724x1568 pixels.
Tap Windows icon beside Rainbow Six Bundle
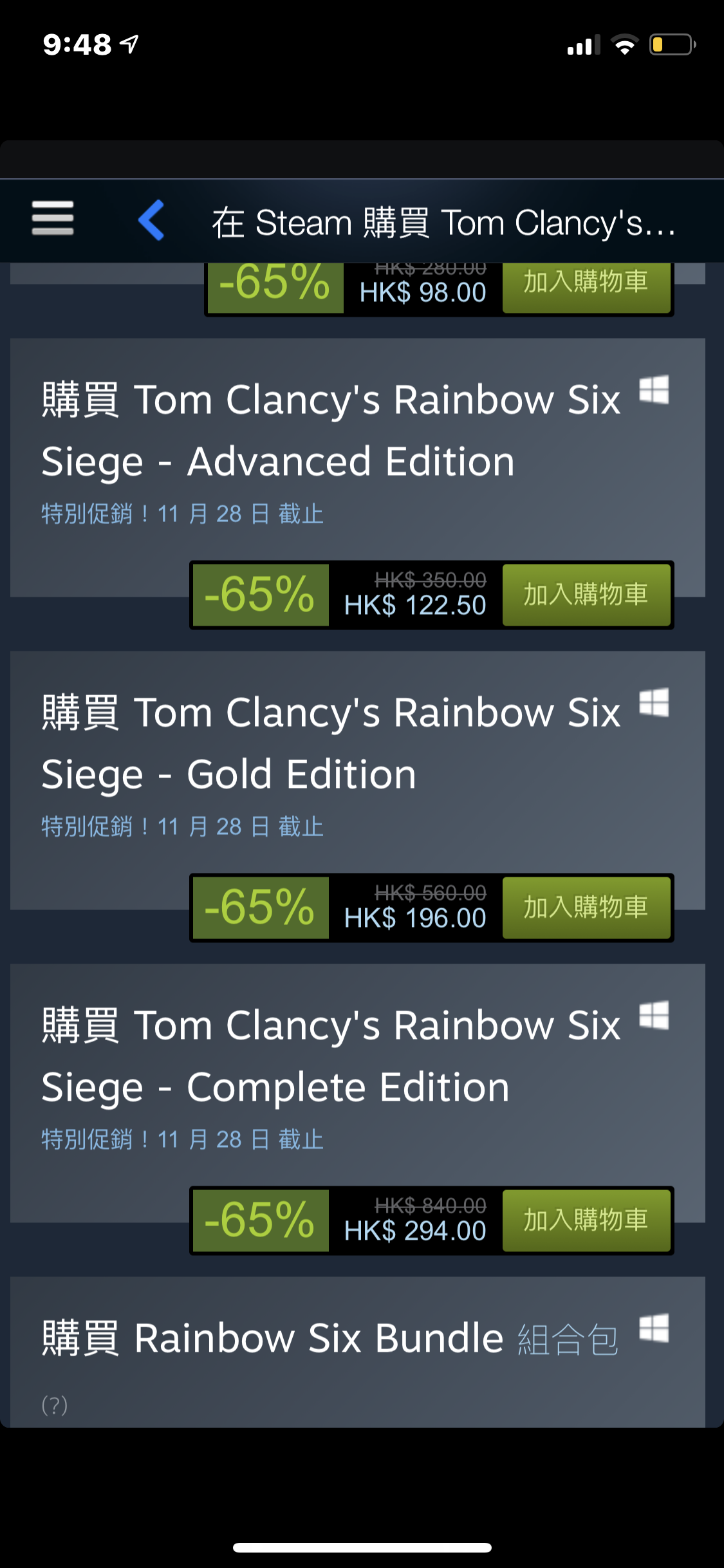[x=654, y=1329]
